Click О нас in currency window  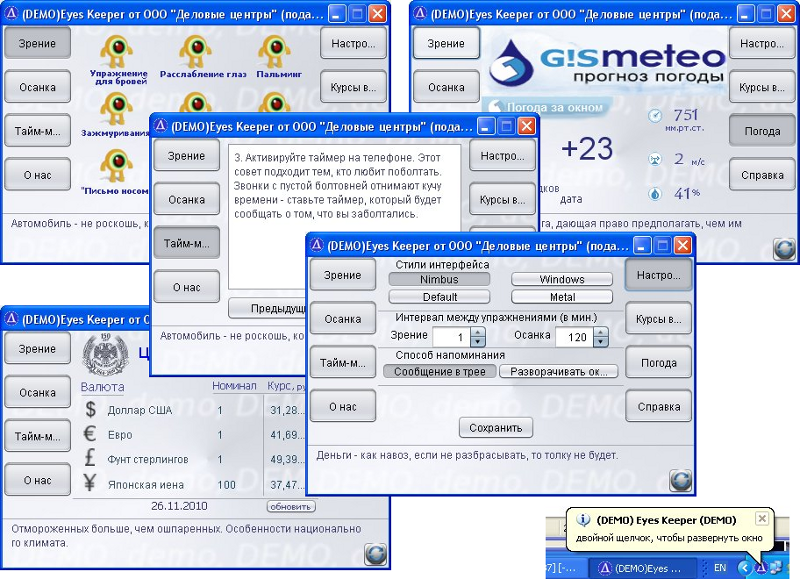click(37, 480)
